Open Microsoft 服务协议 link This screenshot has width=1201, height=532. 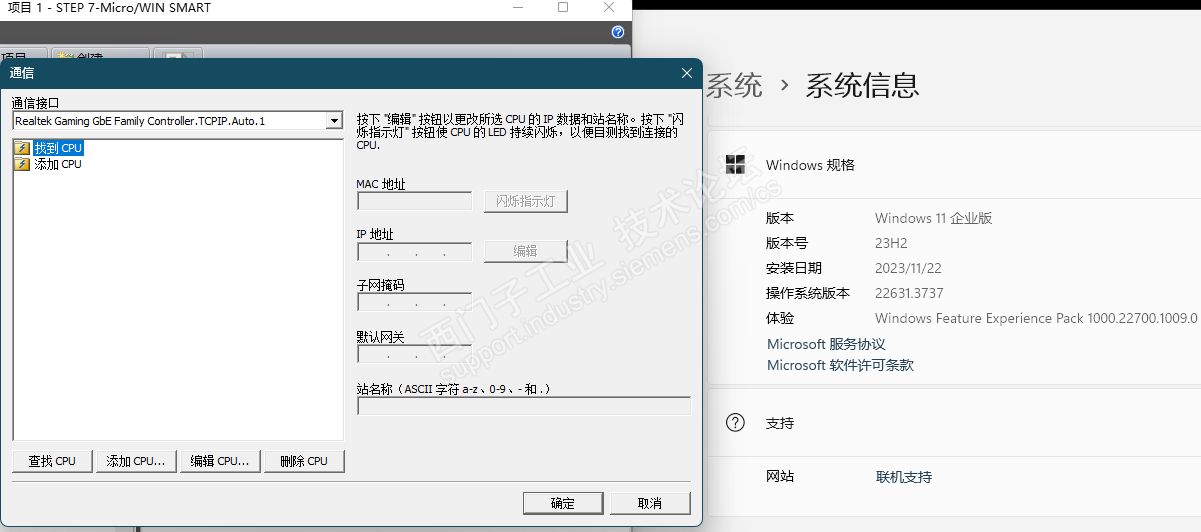pyautogui.click(x=826, y=344)
